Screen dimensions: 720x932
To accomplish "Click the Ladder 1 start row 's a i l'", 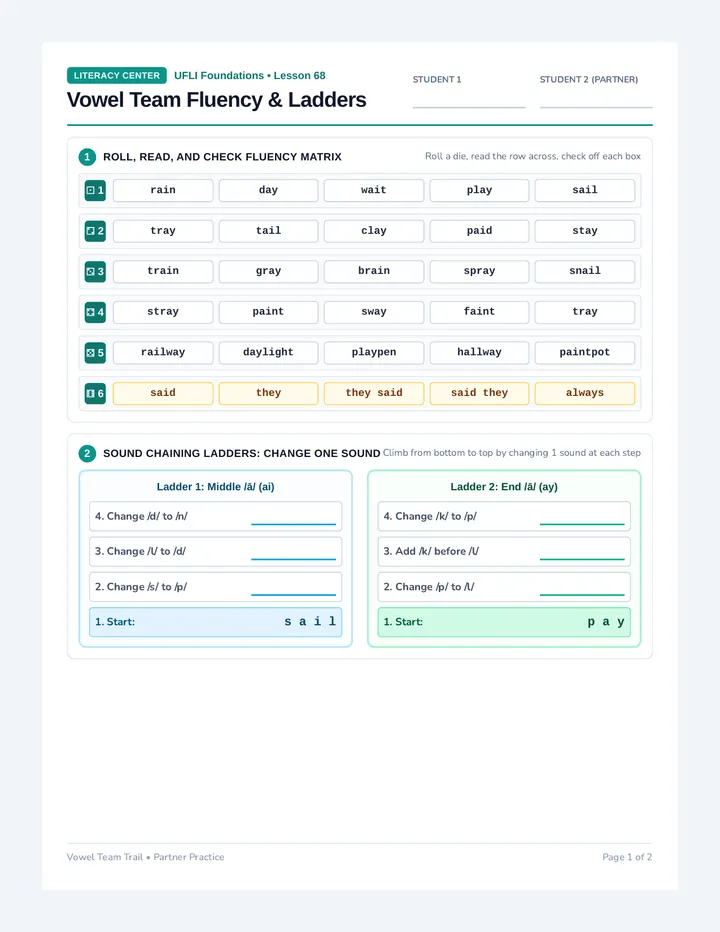I will 215,622.
